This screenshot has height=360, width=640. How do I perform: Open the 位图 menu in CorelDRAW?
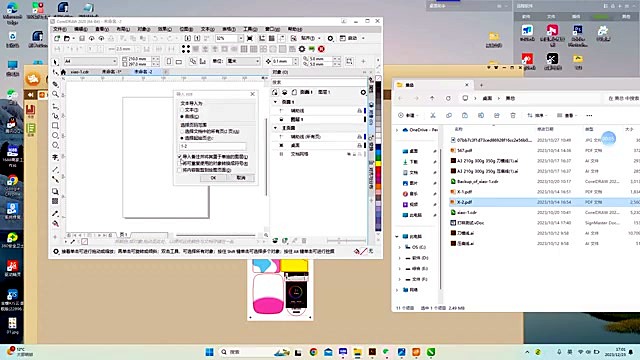[x=186, y=29]
